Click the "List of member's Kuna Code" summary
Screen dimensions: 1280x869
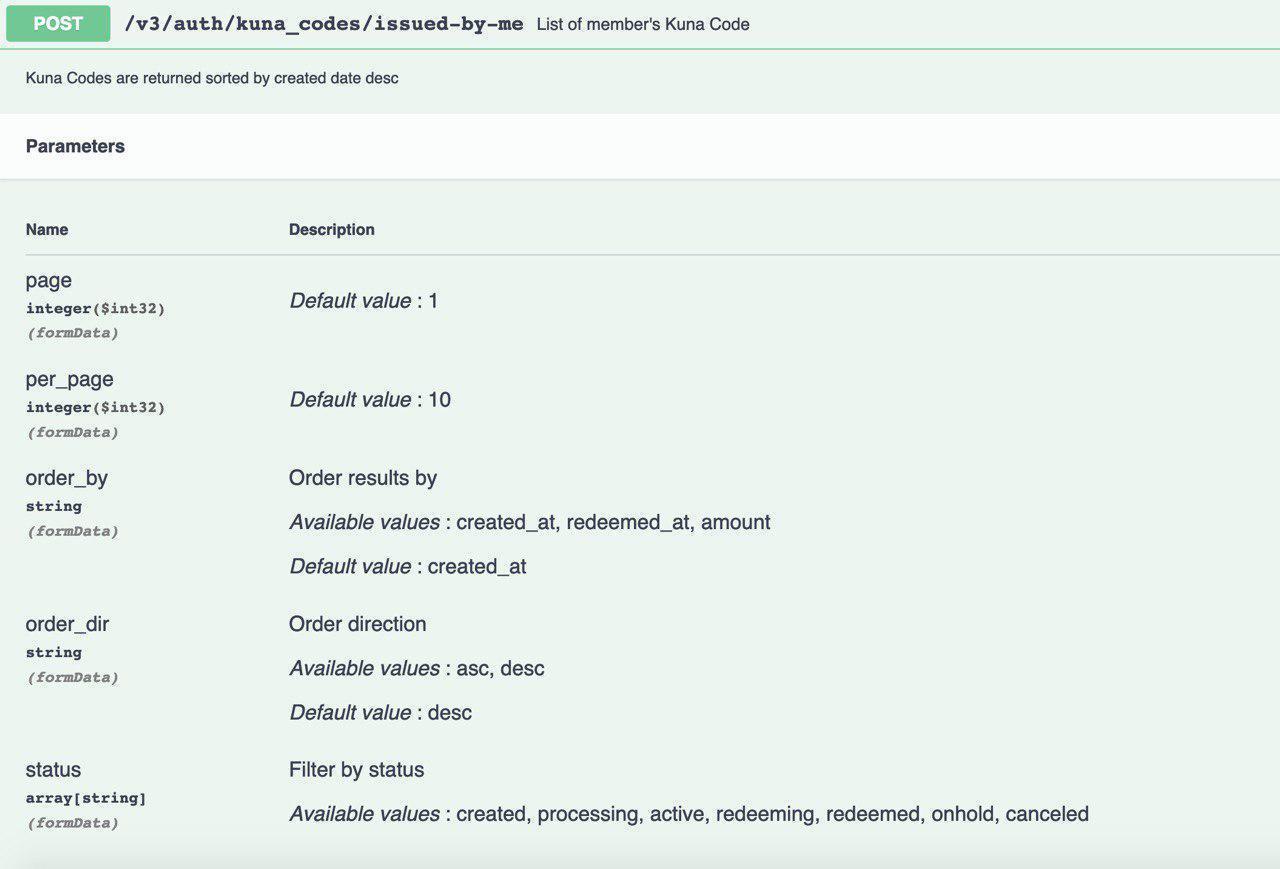coord(642,24)
